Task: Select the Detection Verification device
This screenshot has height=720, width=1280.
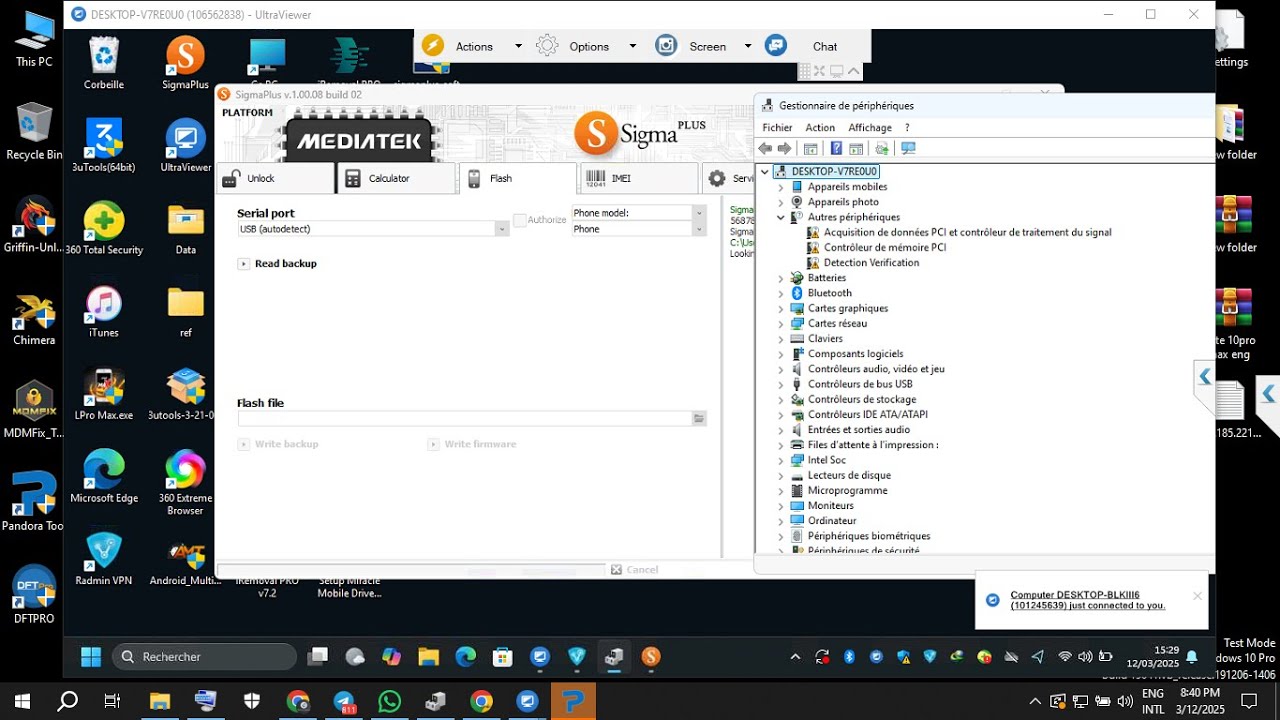Action: coord(871,263)
